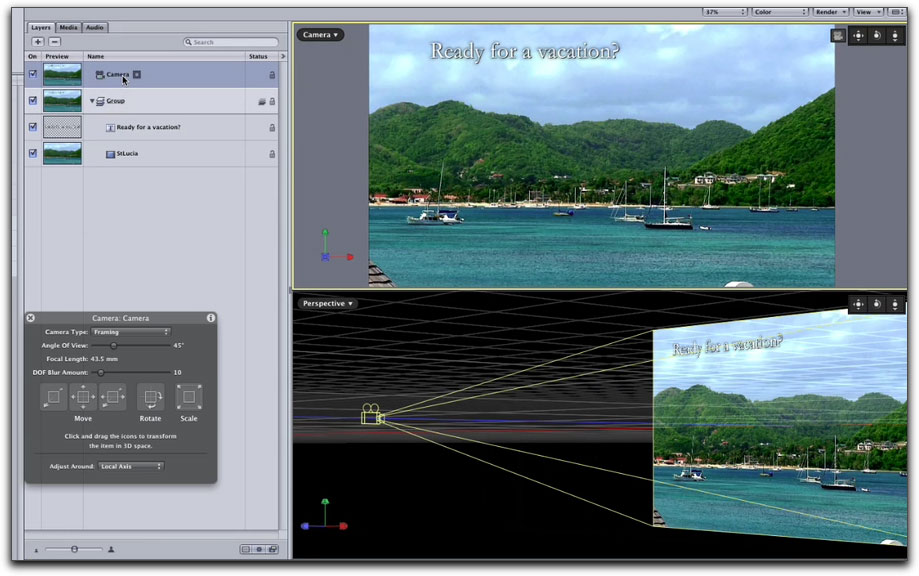The image size is (919, 576).
Task: Click the Remove layer minus button
Action: [x=55, y=42]
